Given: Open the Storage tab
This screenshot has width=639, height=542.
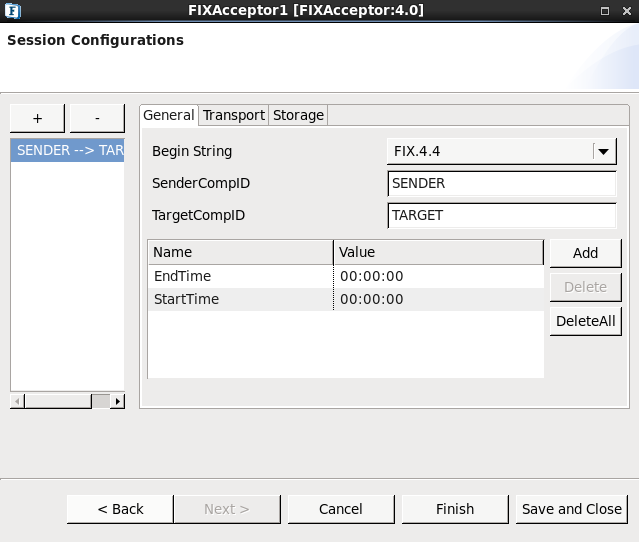Looking at the screenshot, I should click(298, 115).
